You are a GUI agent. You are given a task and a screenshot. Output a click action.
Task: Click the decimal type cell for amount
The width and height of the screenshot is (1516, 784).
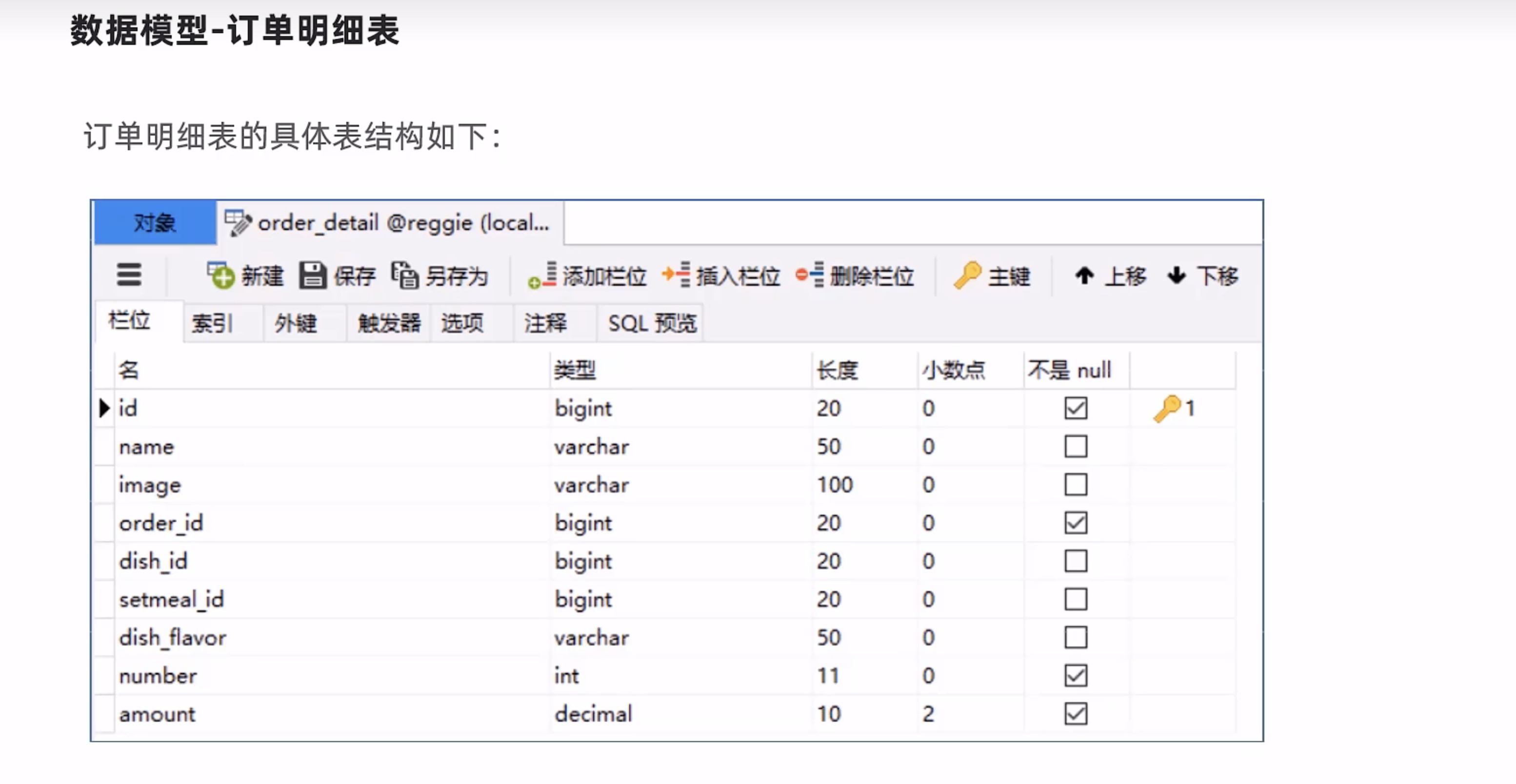click(x=593, y=714)
